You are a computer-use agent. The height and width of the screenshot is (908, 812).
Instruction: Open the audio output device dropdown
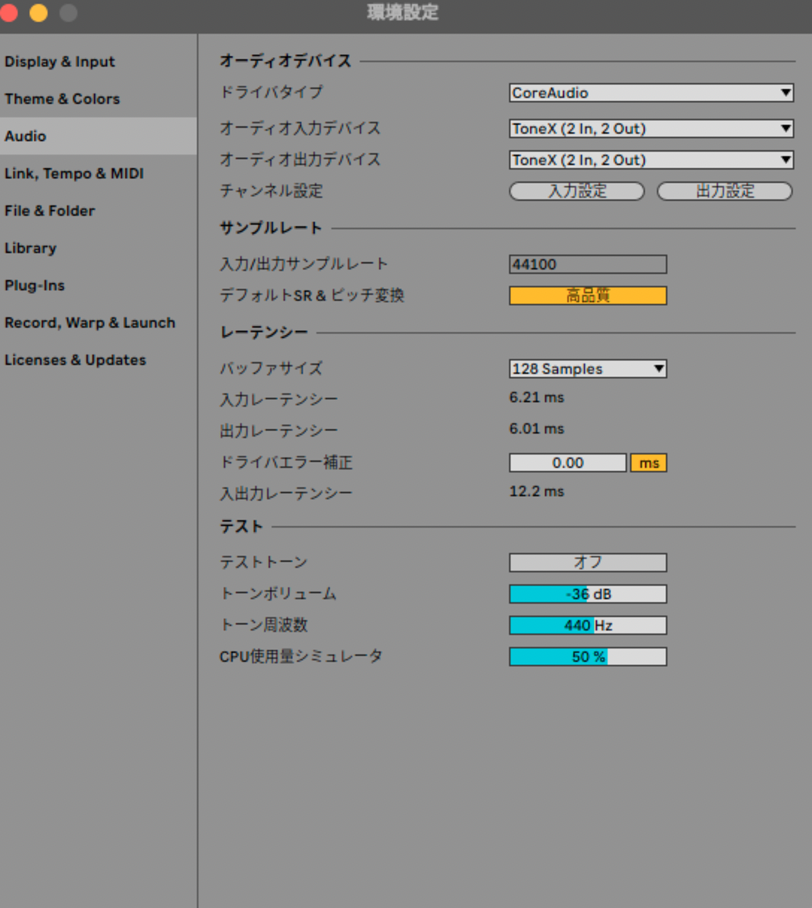[651, 160]
